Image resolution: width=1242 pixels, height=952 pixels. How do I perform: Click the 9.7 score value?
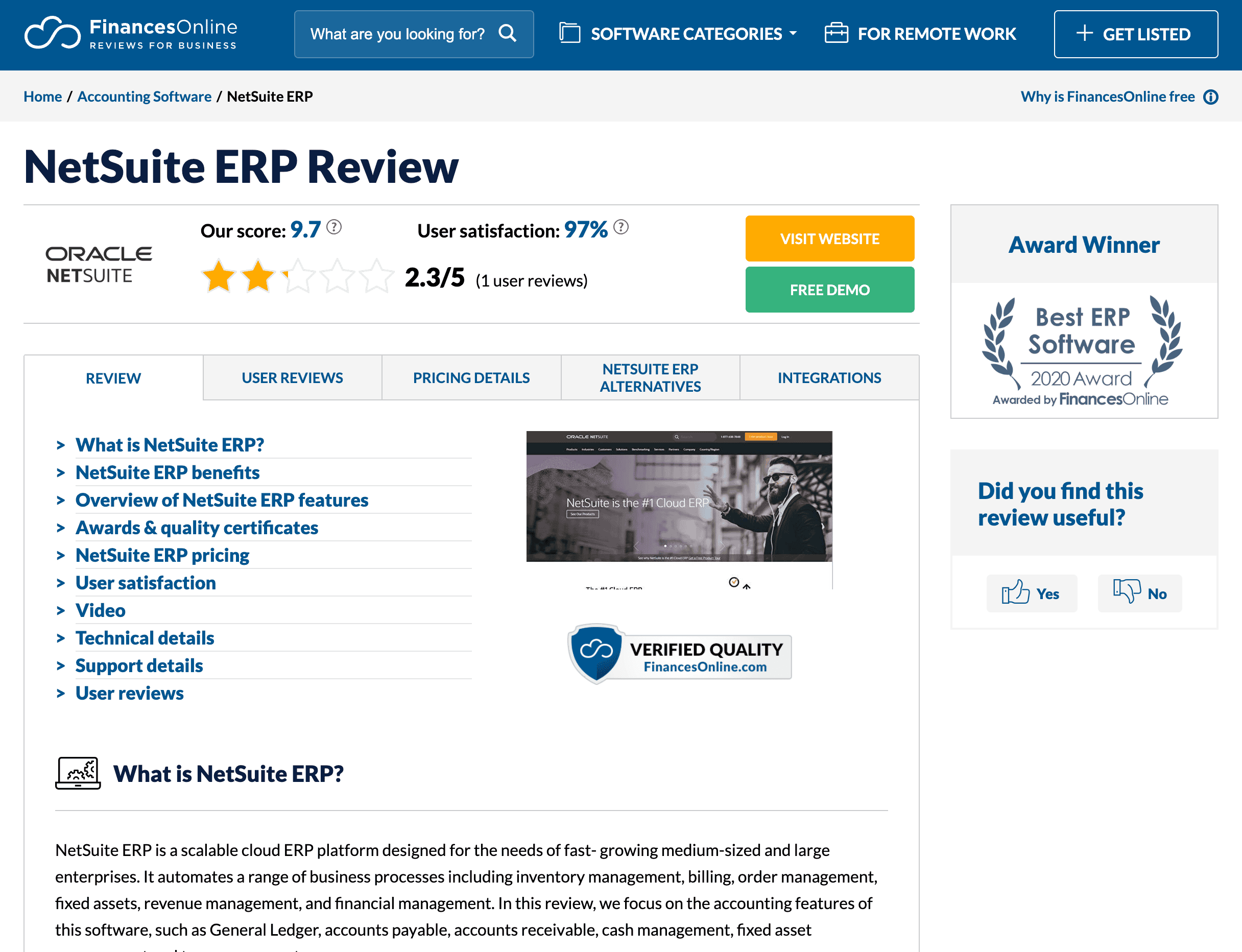305,229
